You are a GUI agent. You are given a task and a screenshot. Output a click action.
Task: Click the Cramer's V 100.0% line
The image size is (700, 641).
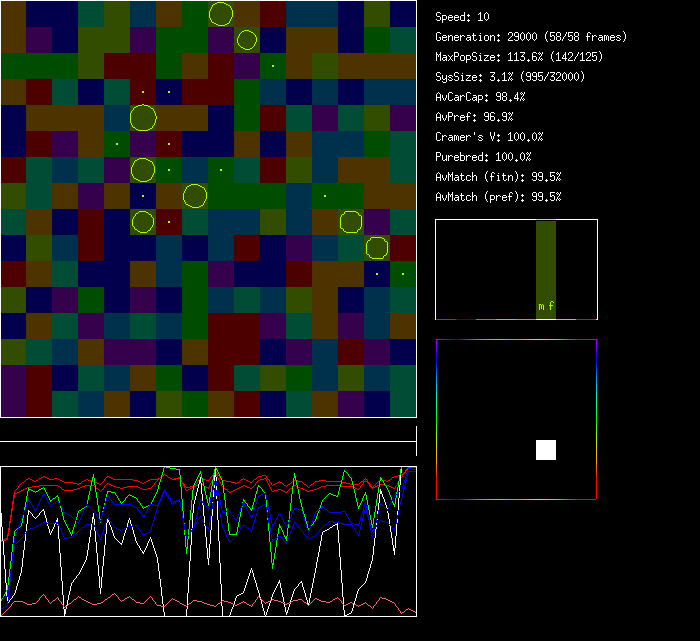[490, 137]
